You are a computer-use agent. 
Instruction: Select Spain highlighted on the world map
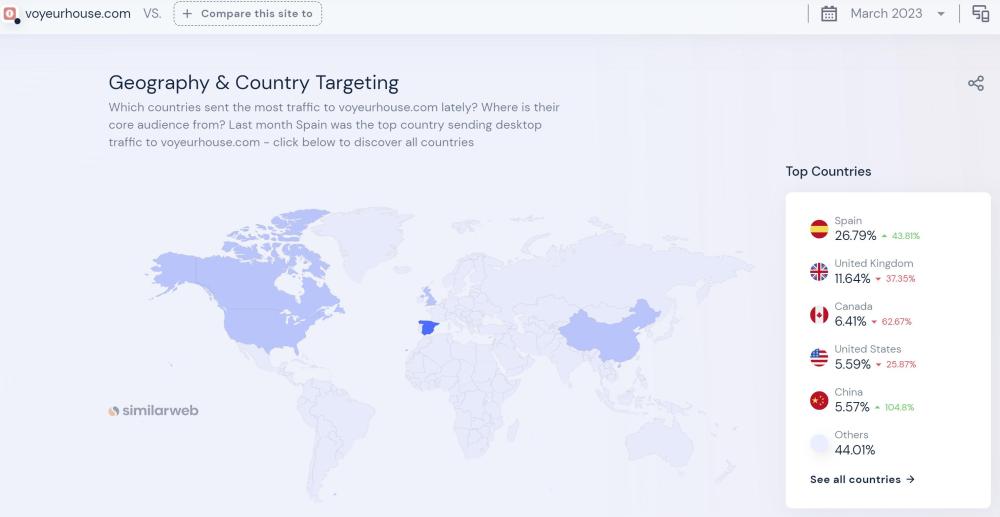click(x=428, y=328)
